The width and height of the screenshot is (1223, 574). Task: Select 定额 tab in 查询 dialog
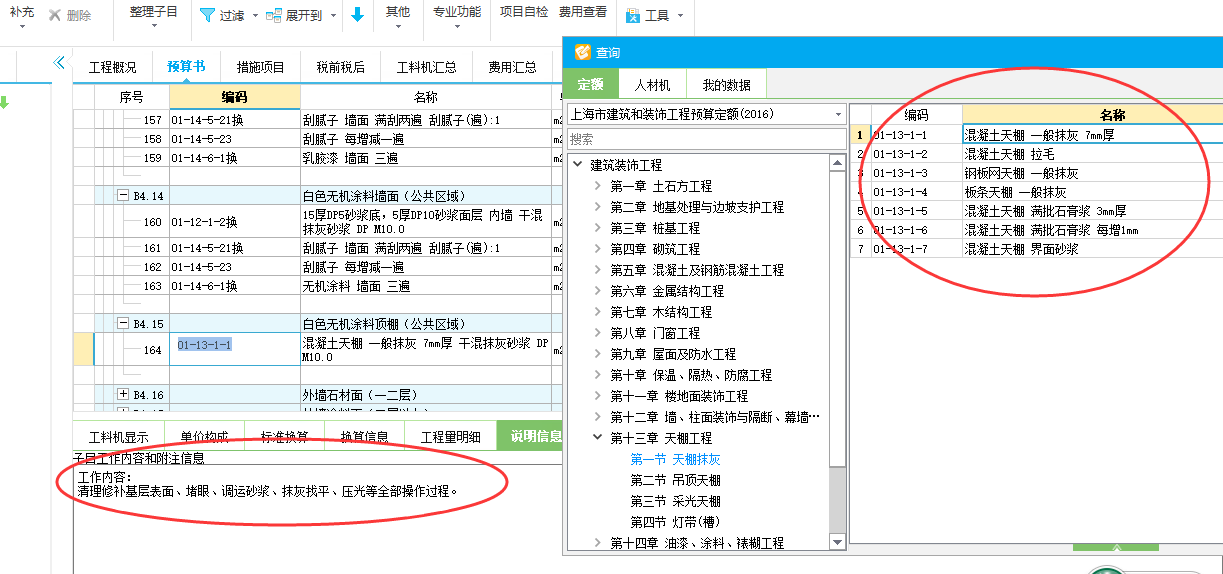(x=591, y=85)
